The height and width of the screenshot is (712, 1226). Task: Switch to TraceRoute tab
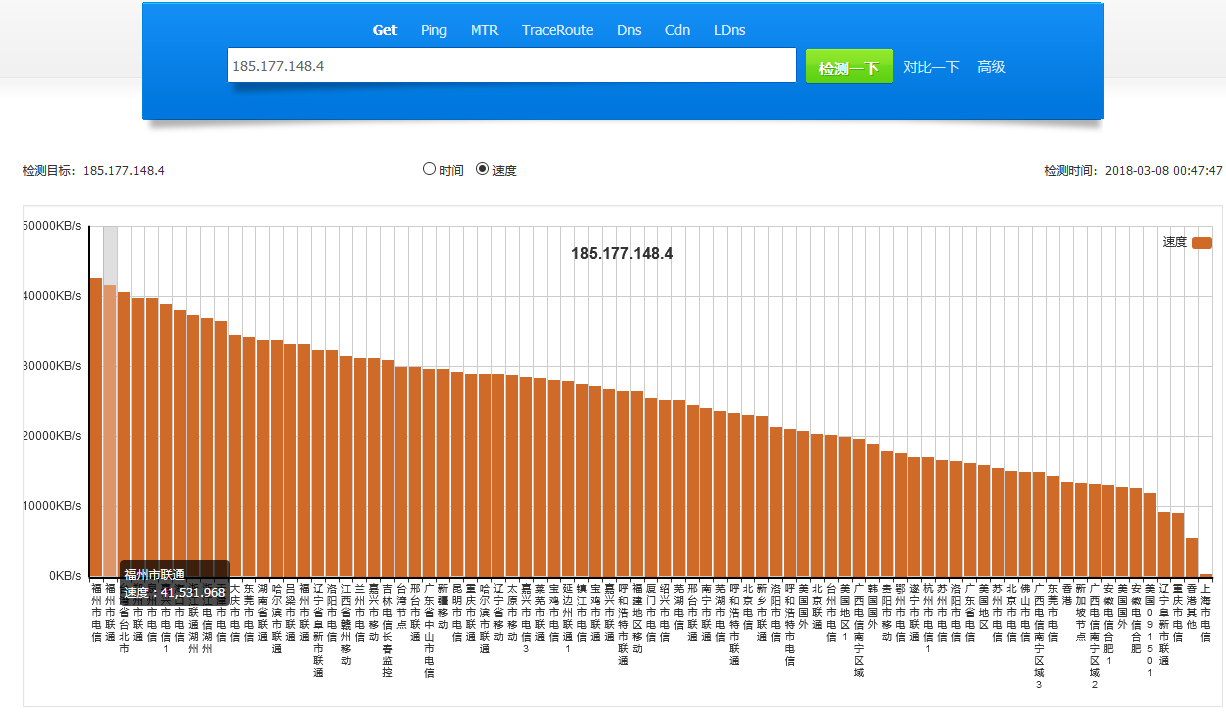pos(557,30)
